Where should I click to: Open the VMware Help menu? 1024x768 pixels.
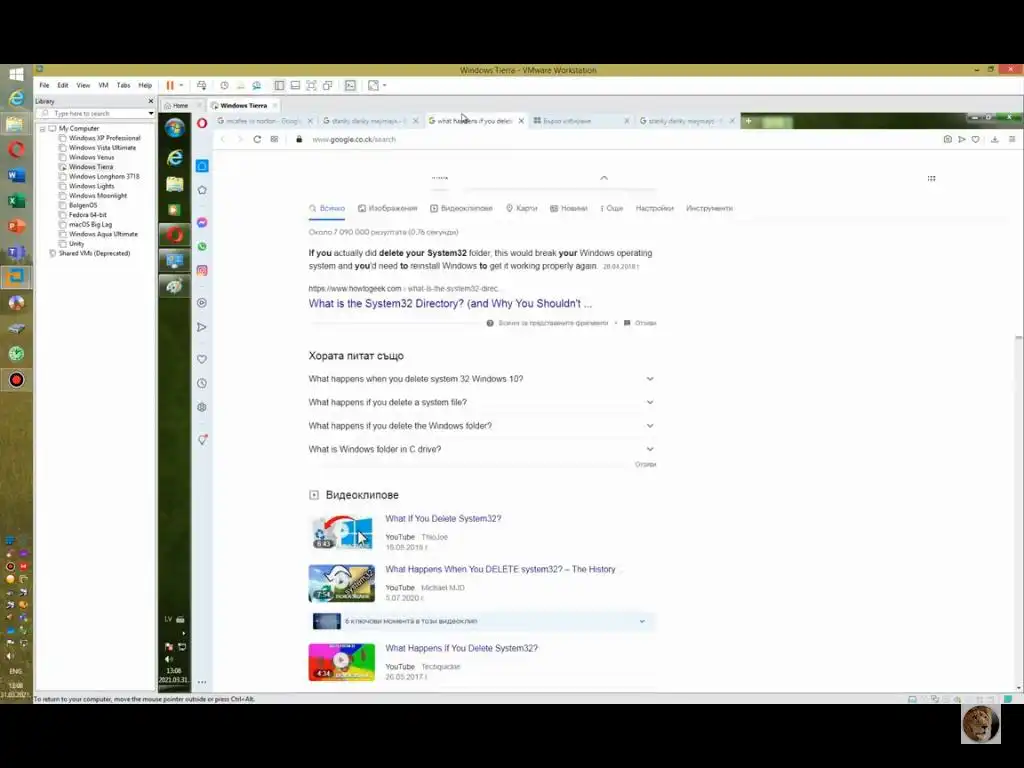click(x=145, y=86)
